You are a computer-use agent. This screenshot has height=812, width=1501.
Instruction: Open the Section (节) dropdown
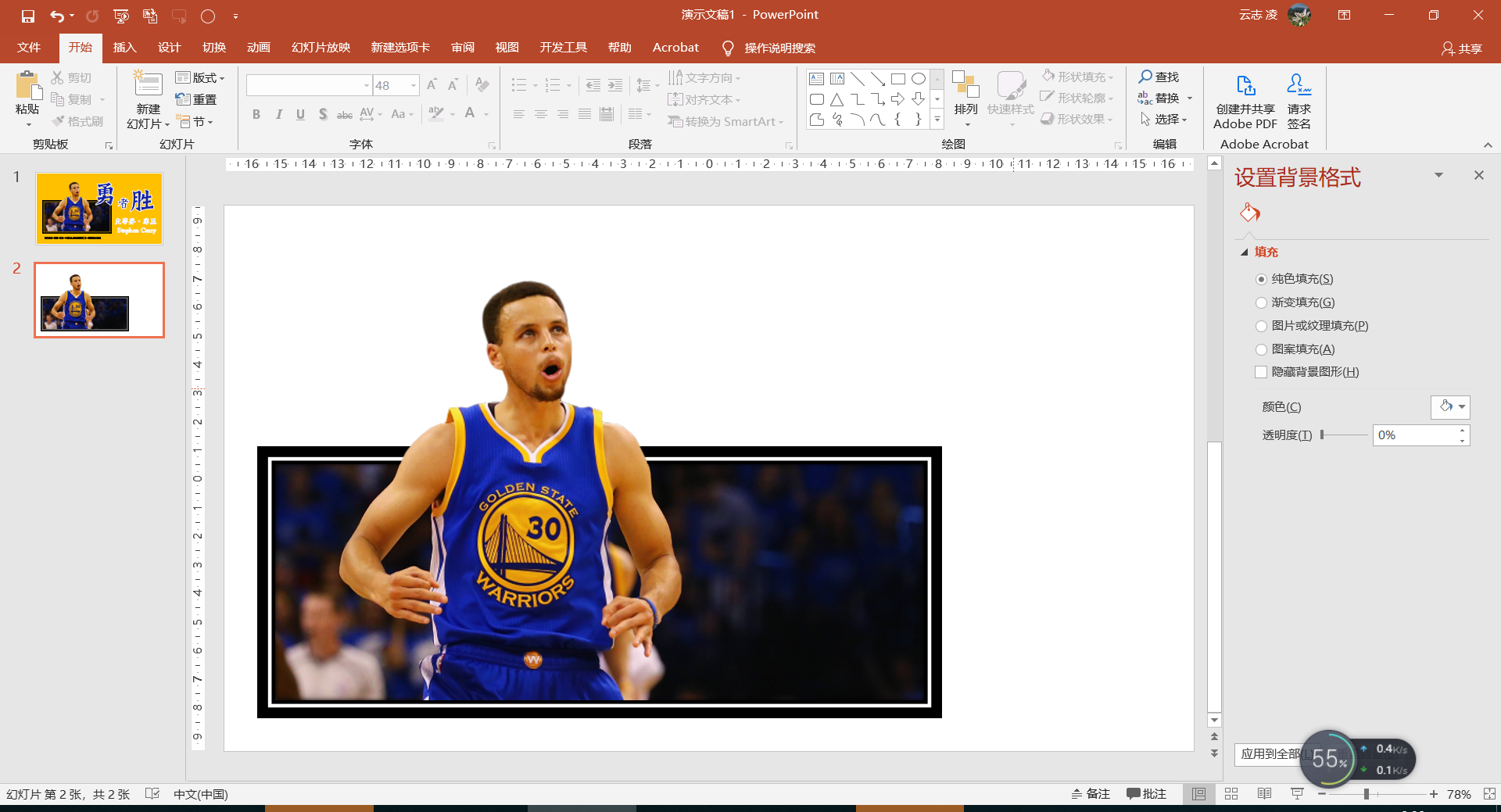click(x=195, y=121)
